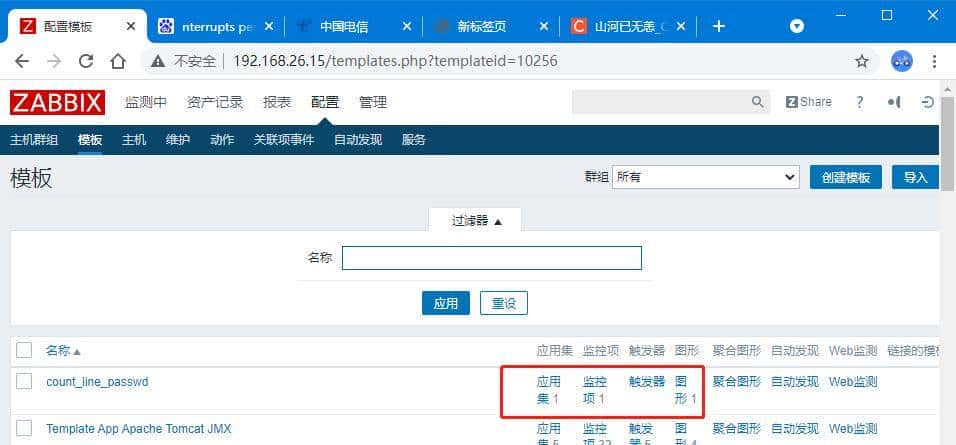Go to 主机 submenu
The width and height of the screenshot is (956, 445).
point(134,140)
